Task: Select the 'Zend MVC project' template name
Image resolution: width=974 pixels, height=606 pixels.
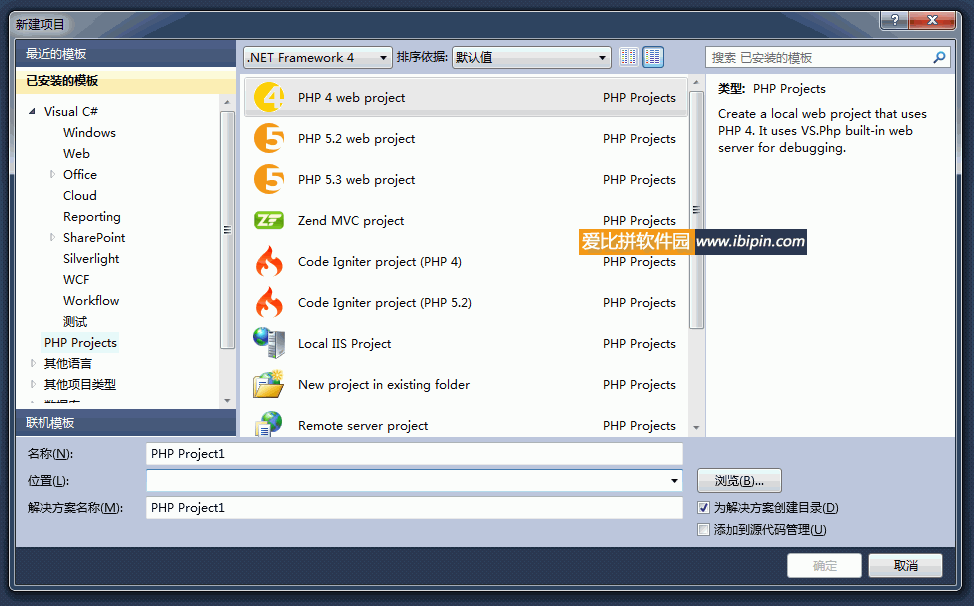Action: click(x=351, y=220)
